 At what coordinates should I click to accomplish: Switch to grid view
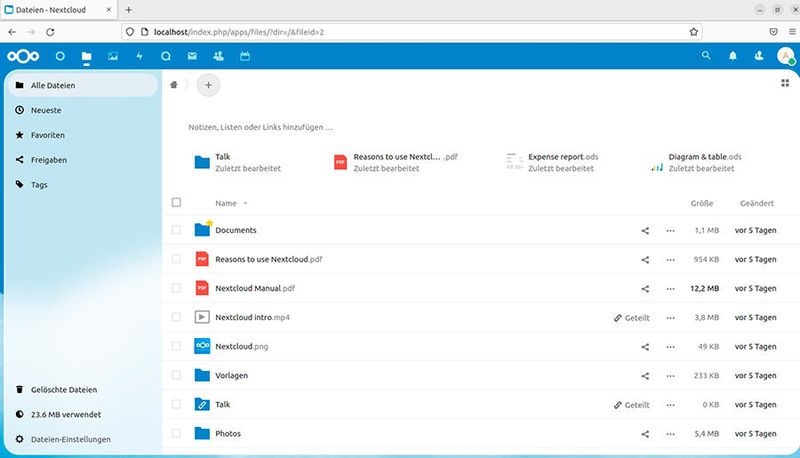(785, 83)
